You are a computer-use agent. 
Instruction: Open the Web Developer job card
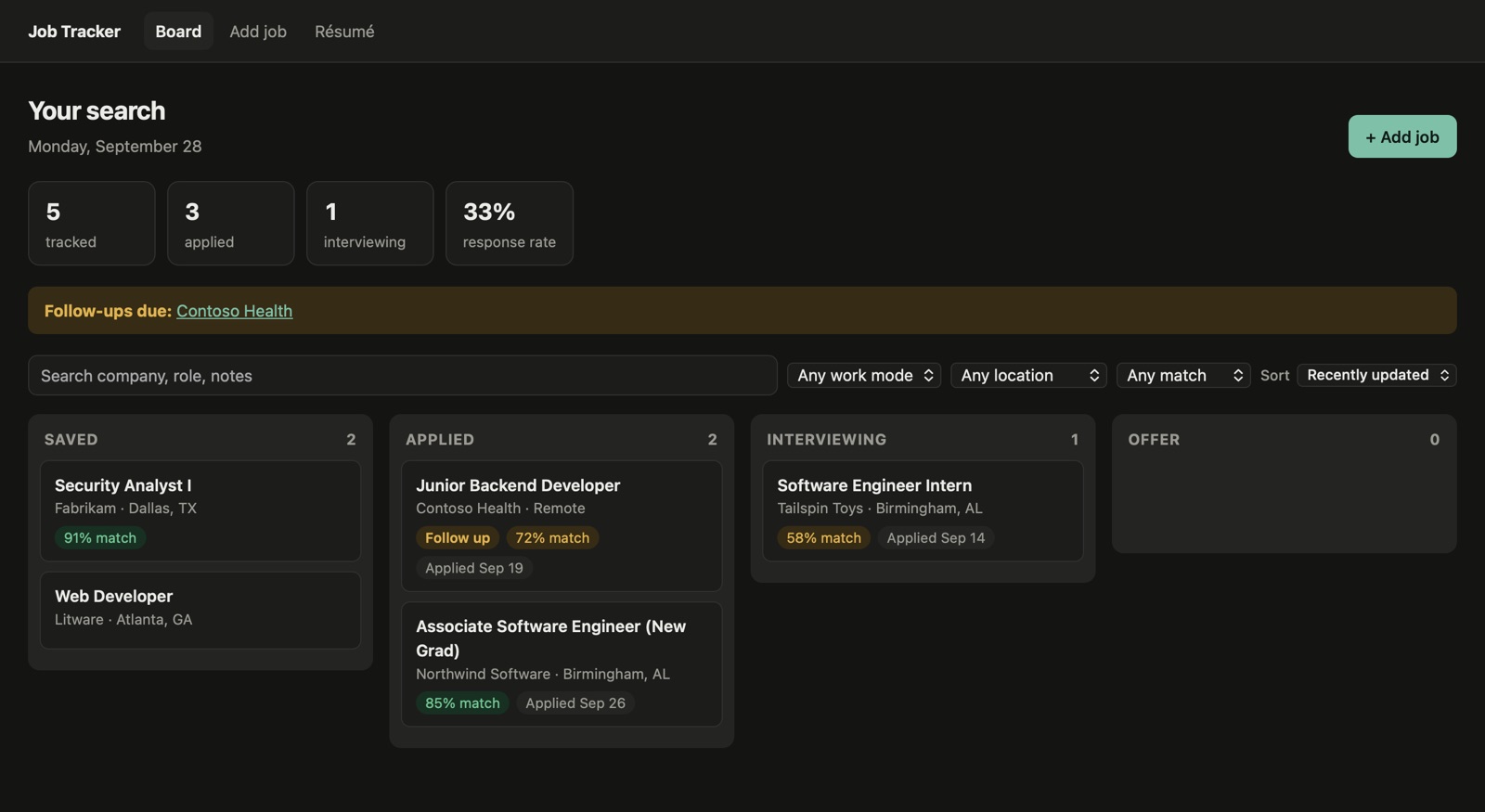pyautogui.click(x=200, y=610)
